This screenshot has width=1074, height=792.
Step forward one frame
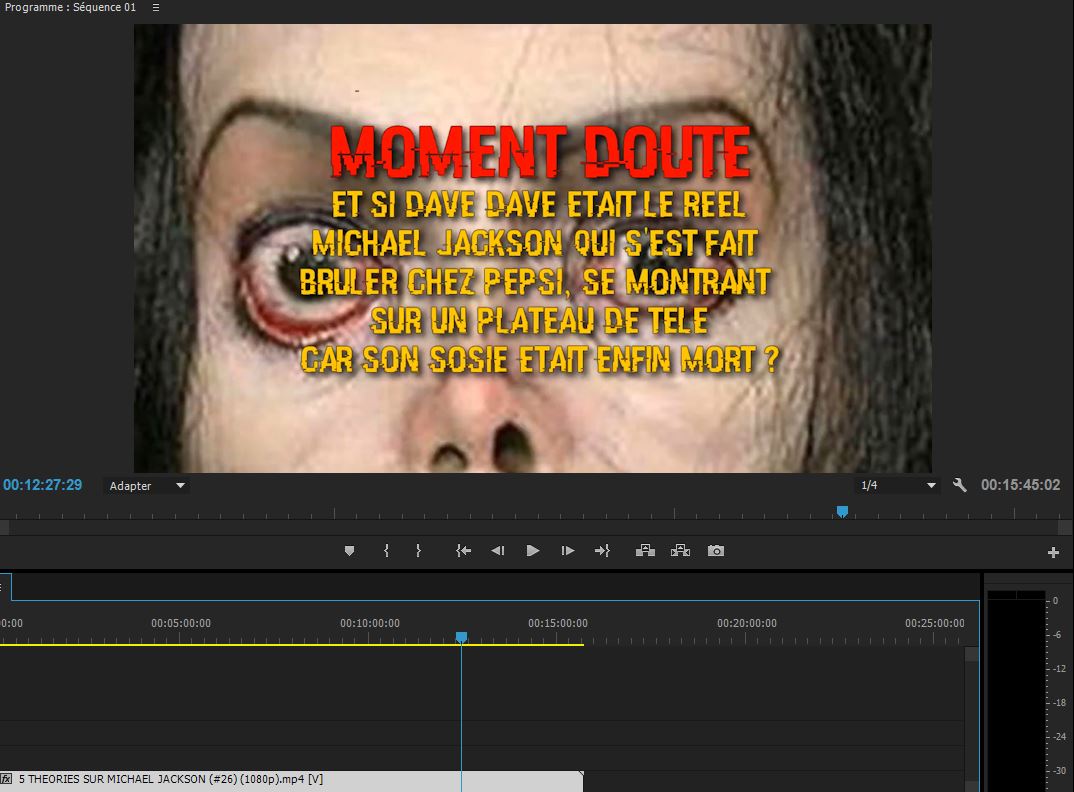(568, 551)
